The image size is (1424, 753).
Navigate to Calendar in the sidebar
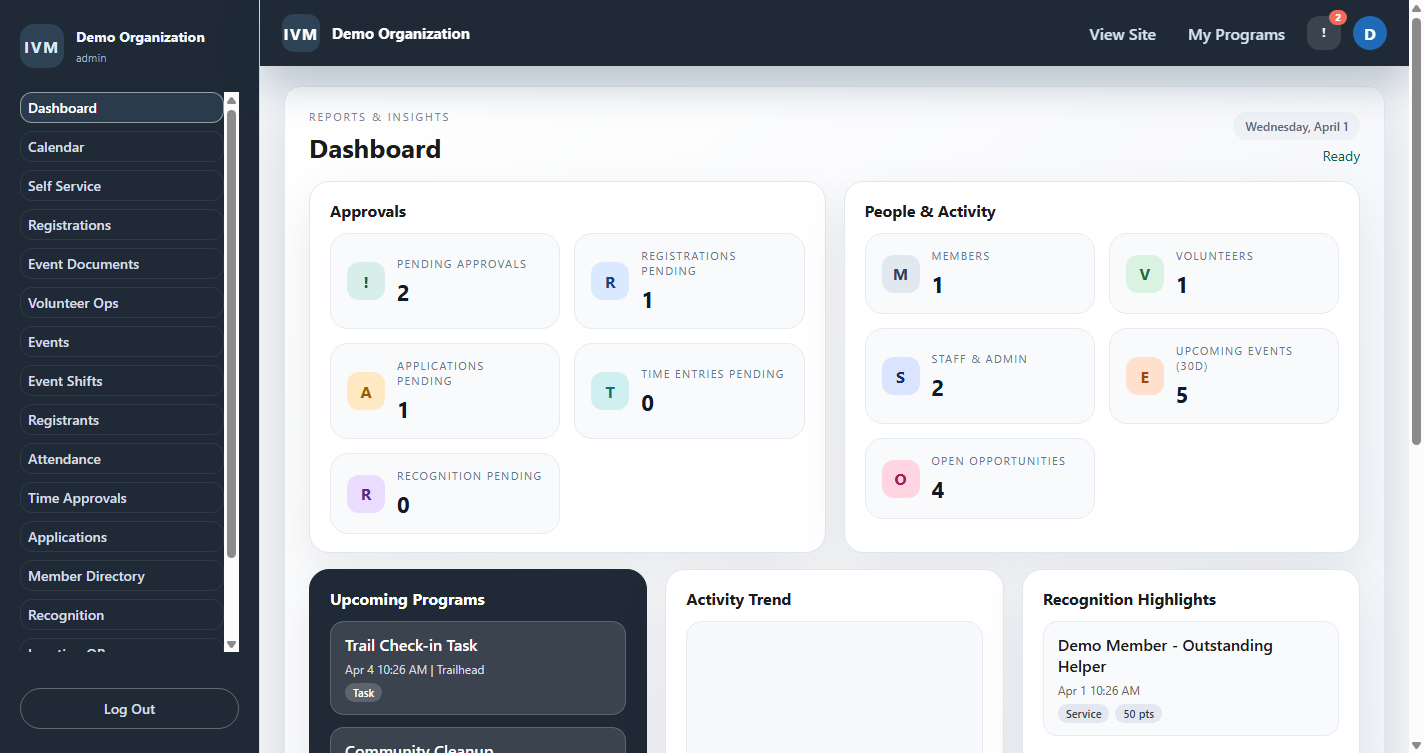pyautogui.click(x=120, y=147)
